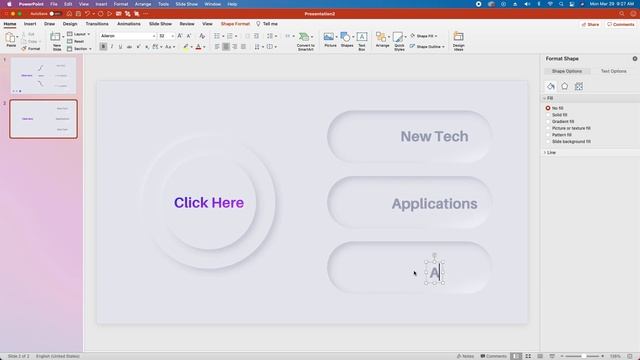Insert a Picture

coord(330,40)
